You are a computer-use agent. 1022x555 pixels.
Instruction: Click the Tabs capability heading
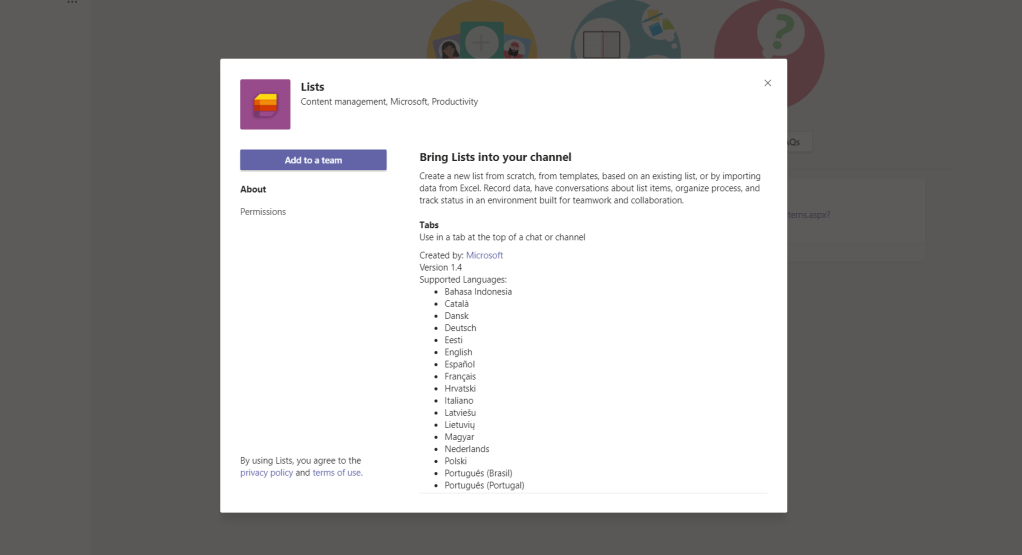pos(429,225)
